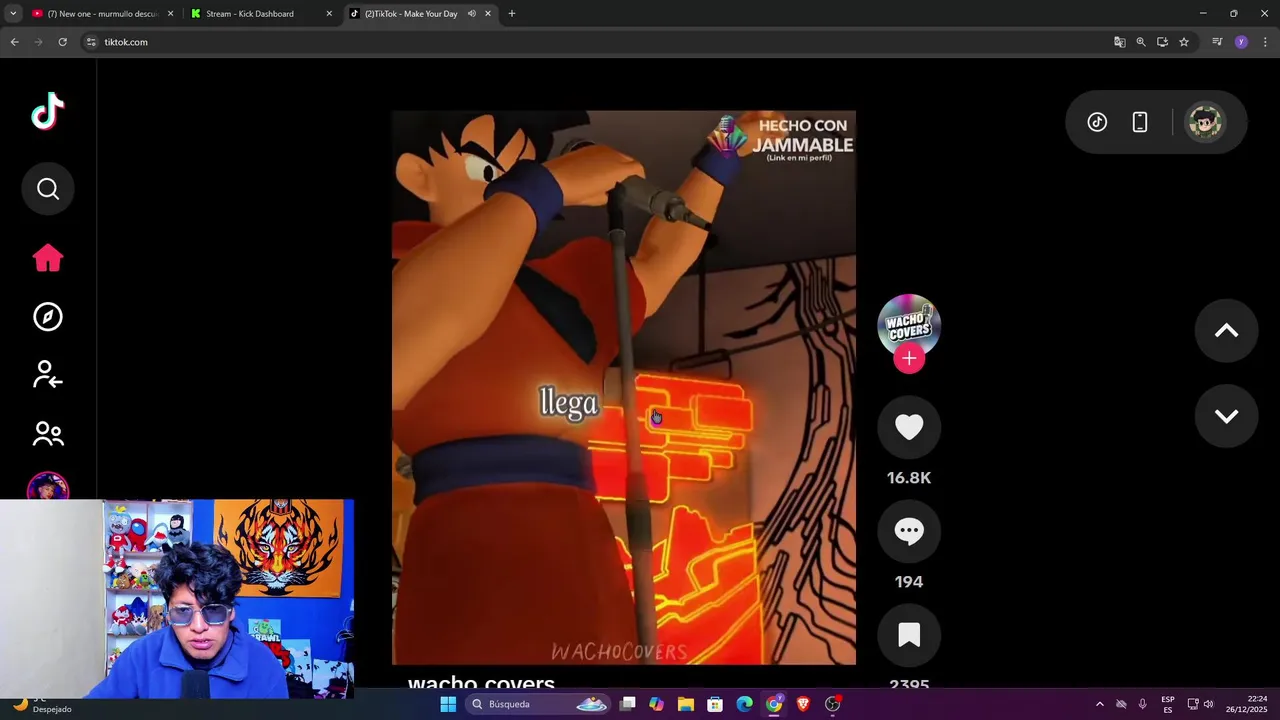The image size is (1280, 720).
Task: Open the TikTok coins icon in the top pill
Action: (1097, 122)
